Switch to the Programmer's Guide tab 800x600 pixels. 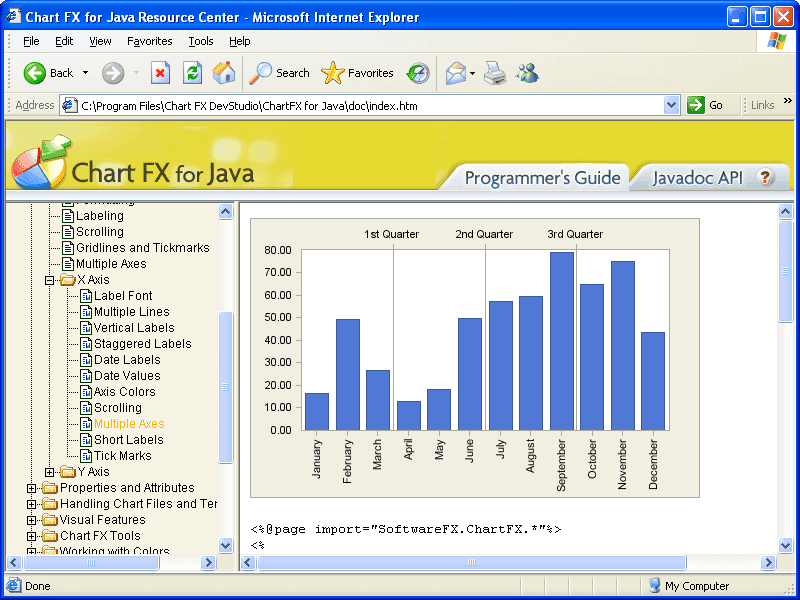click(542, 178)
